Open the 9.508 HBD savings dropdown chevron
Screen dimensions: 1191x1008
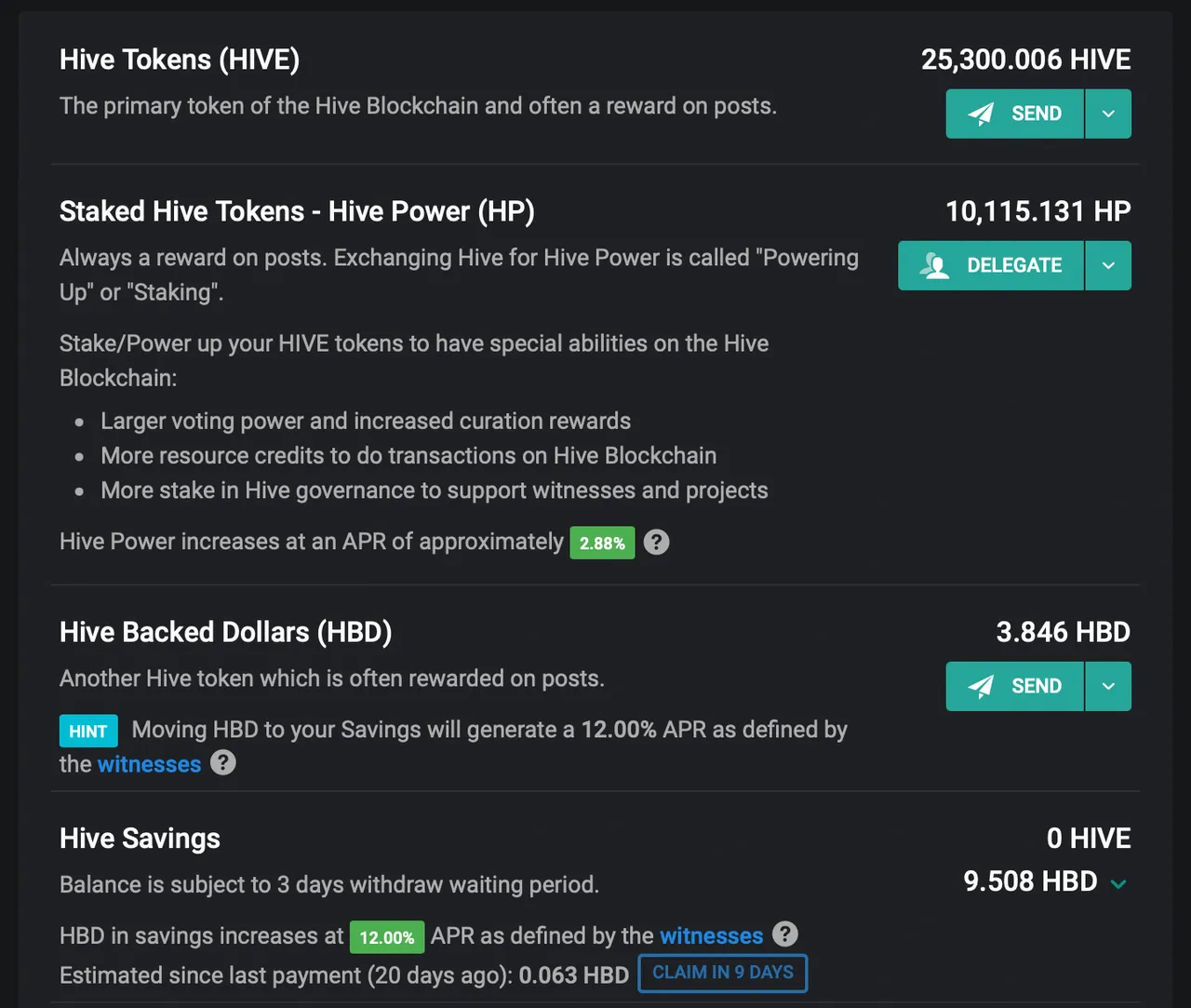(1118, 883)
